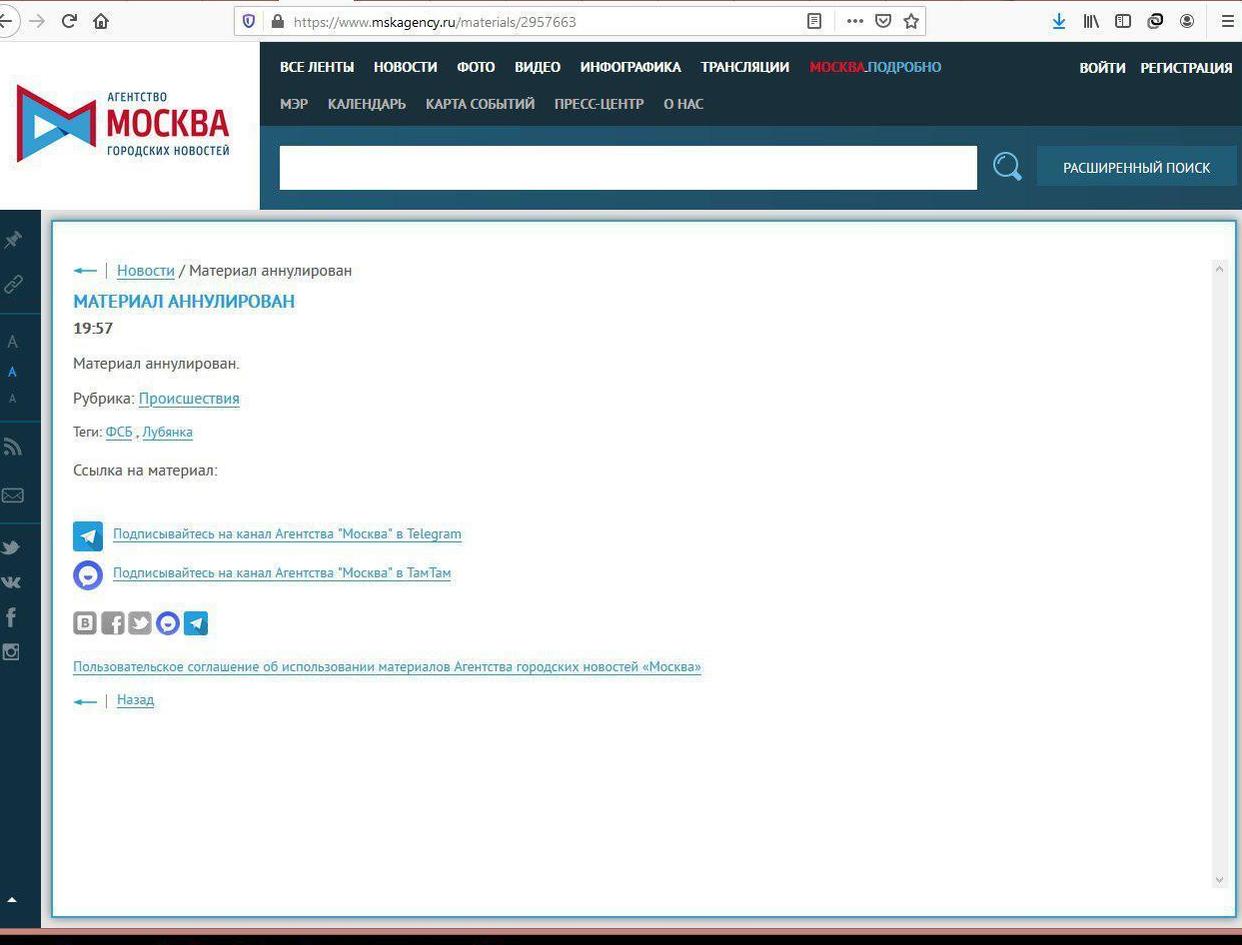Click the browser address bar URL

pos(434,22)
